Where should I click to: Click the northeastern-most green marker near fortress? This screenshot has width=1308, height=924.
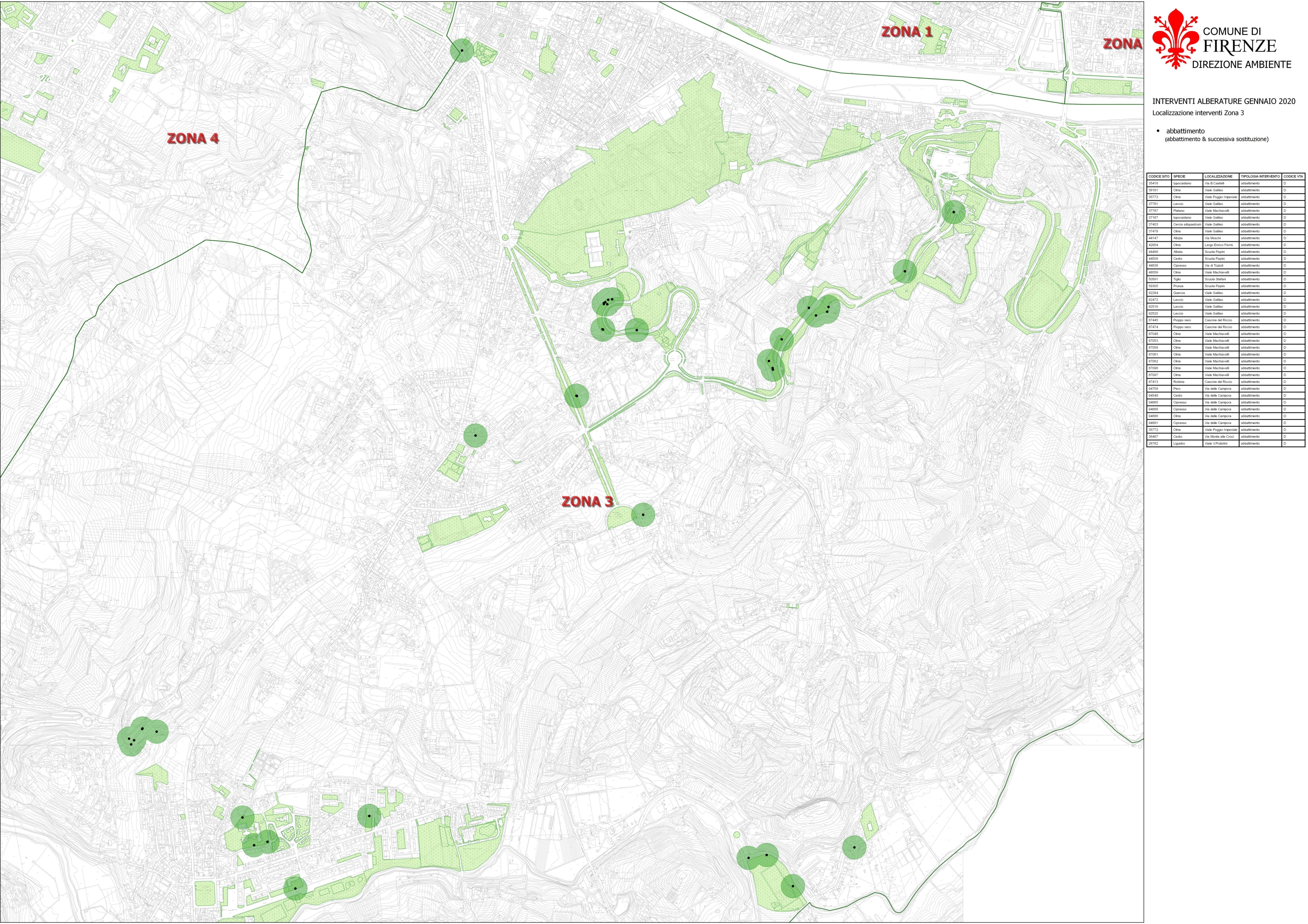tap(953, 212)
